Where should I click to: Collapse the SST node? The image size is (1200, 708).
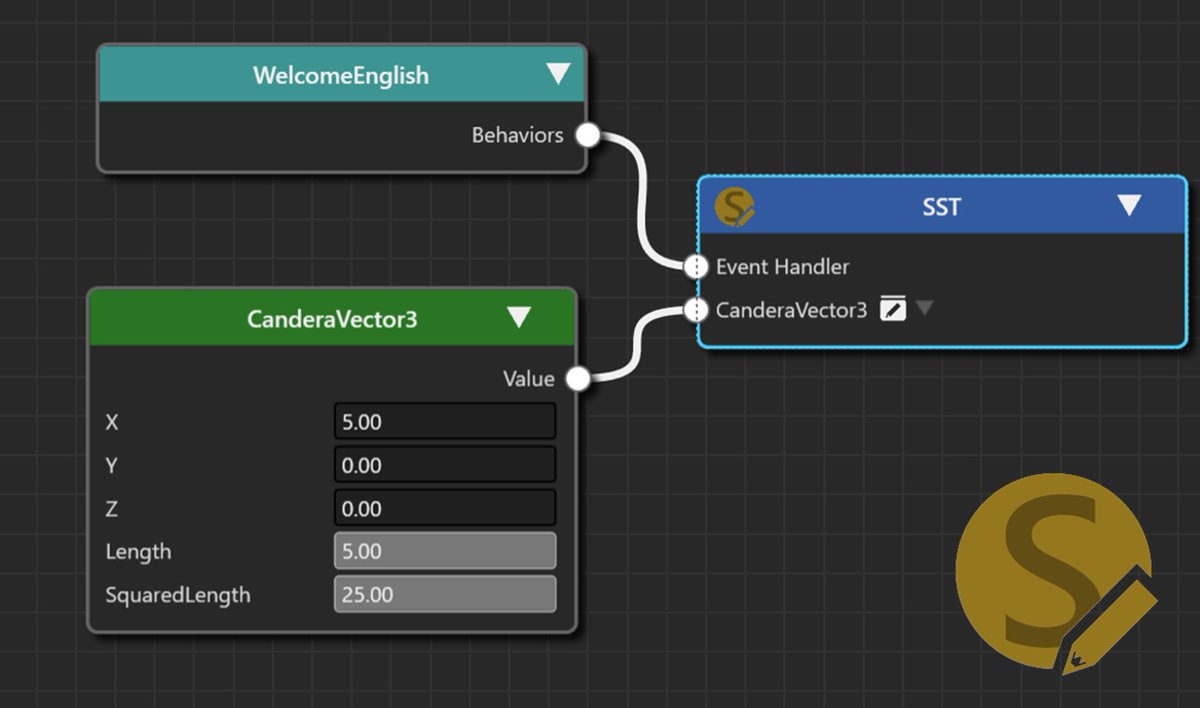click(1130, 204)
